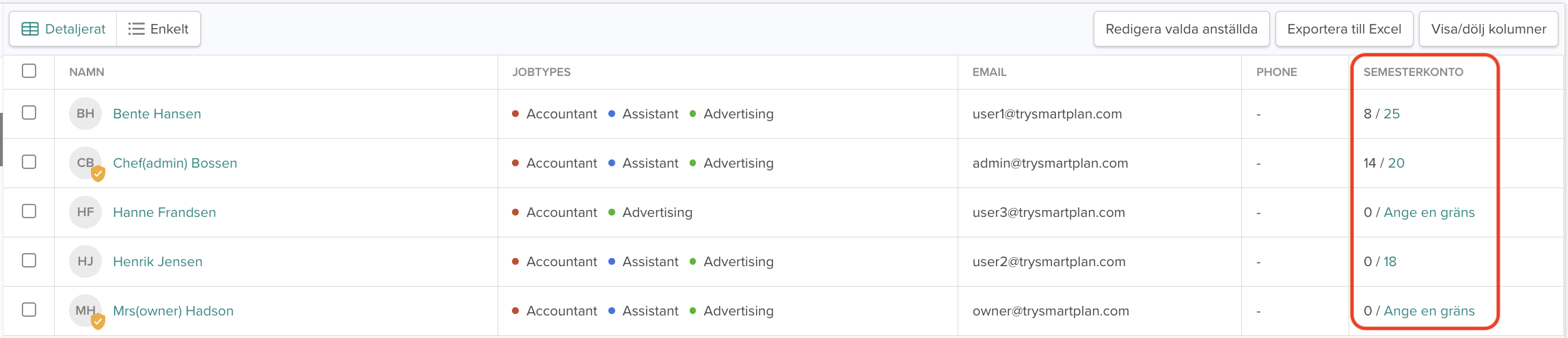Click vacation limit 25 for Bente Hansen
Viewport: 1568px width, 338px height.
tap(1392, 114)
